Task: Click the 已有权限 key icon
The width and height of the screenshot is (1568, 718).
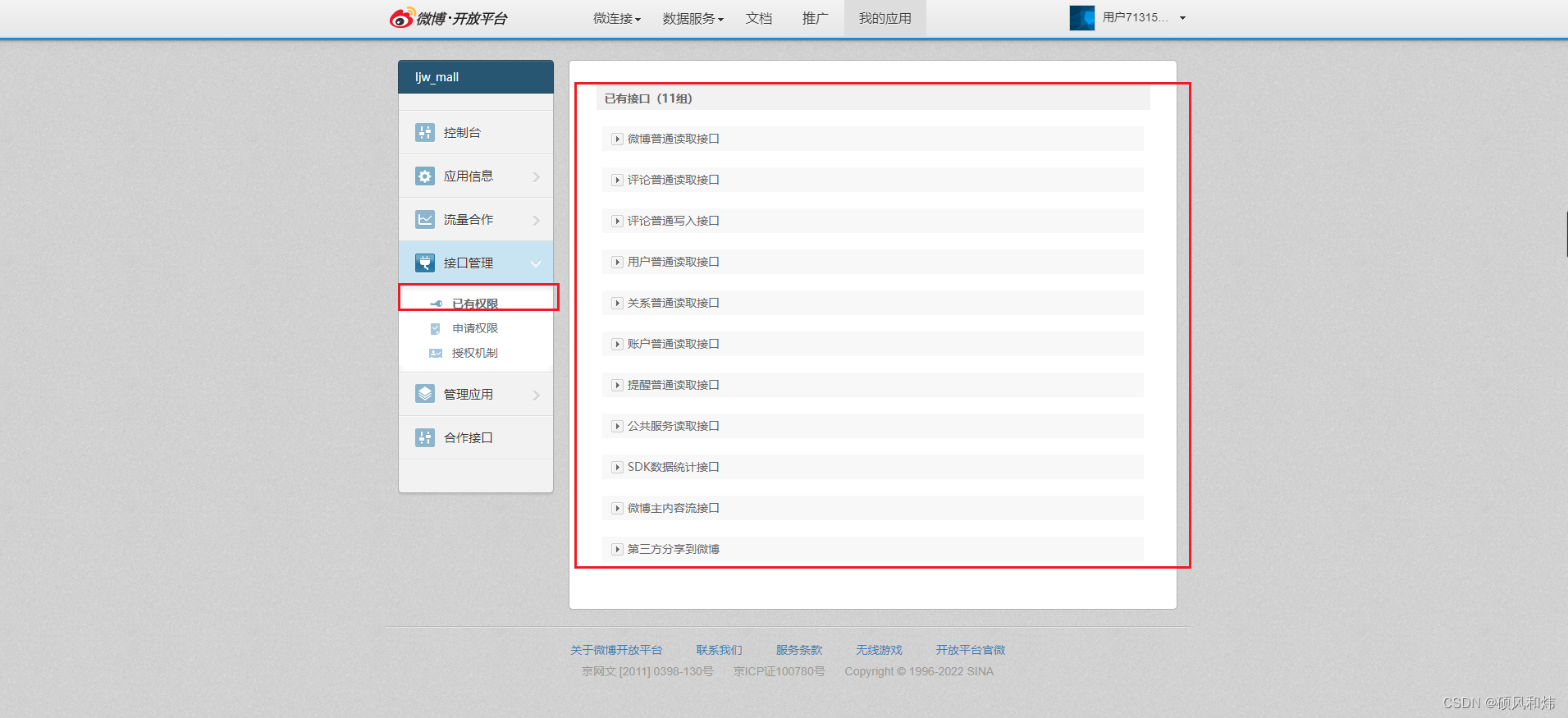Action: 437,304
